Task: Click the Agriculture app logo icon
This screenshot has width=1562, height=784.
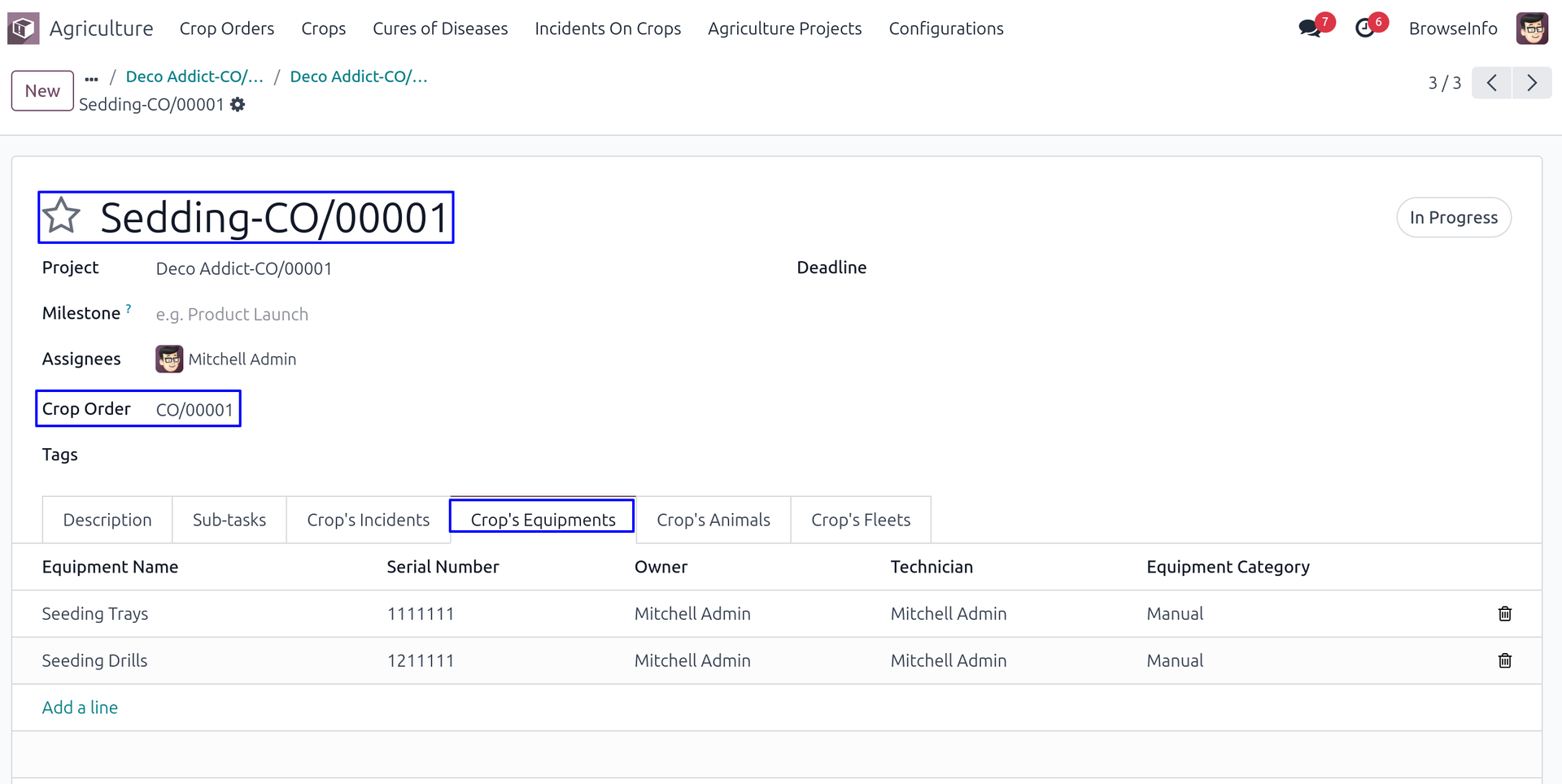Action: click(23, 28)
